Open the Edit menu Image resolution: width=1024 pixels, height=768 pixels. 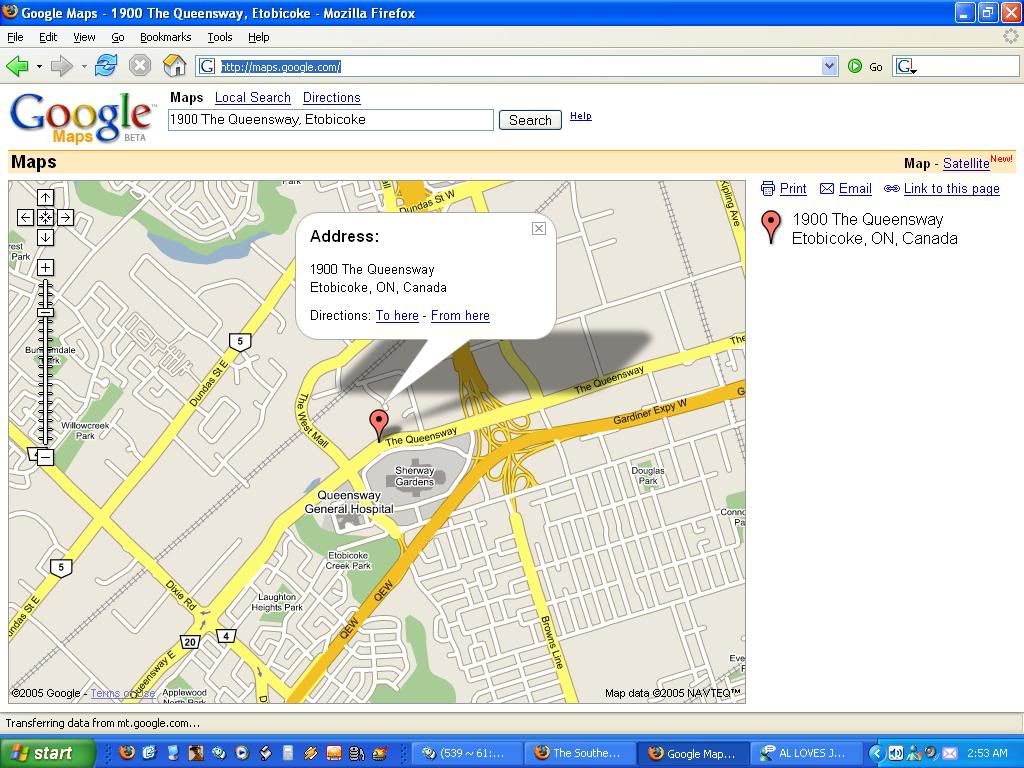48,37
